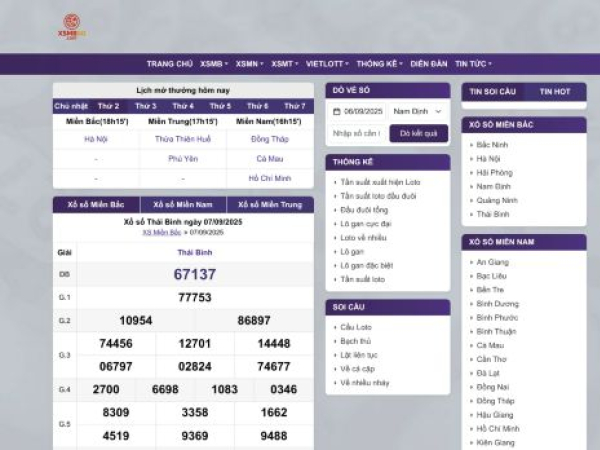Click the calendar icon in date field
This screenshot has width=600, height=450.
[337, 111]
